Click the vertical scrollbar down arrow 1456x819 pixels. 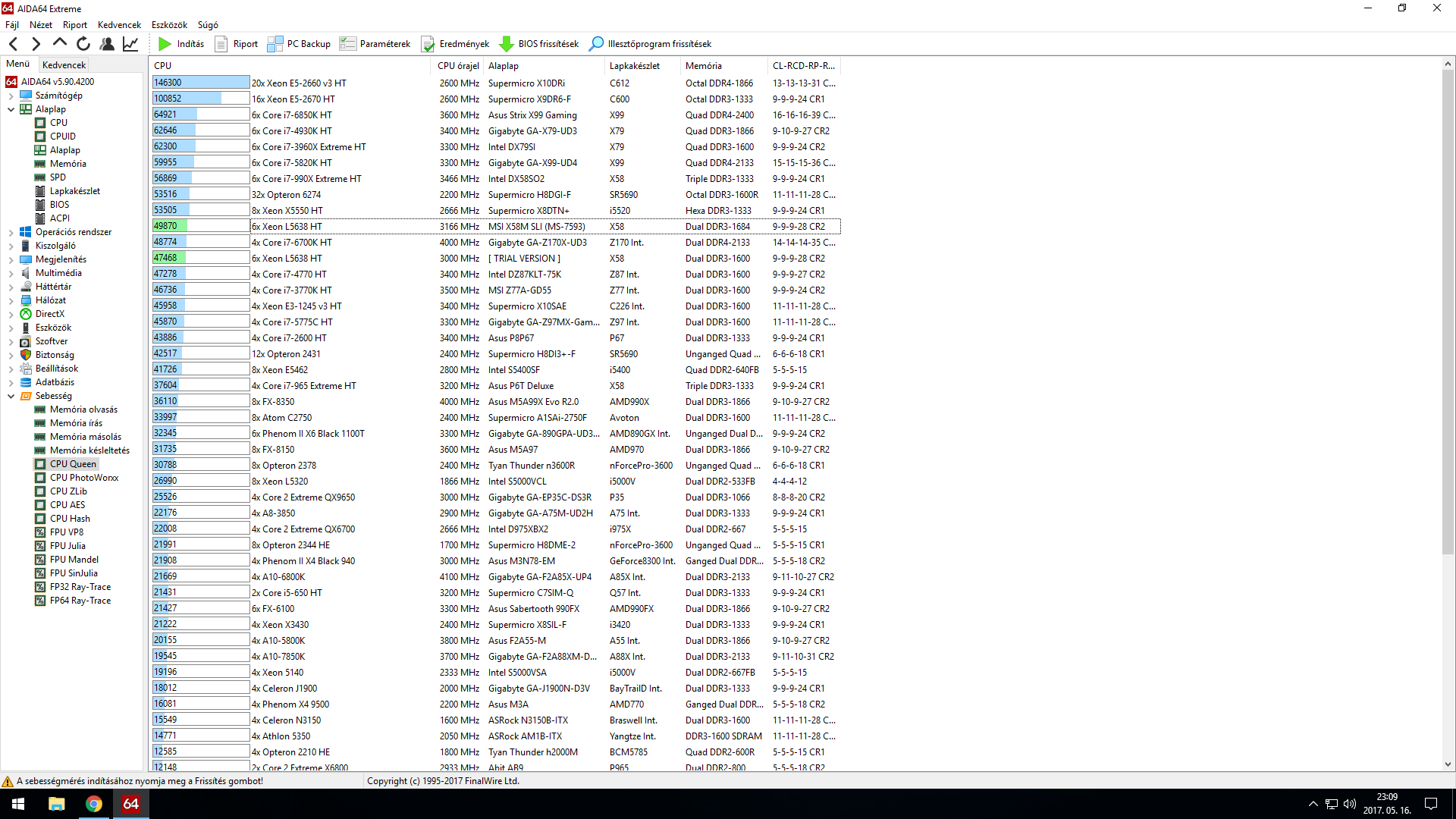(1448, 764)
